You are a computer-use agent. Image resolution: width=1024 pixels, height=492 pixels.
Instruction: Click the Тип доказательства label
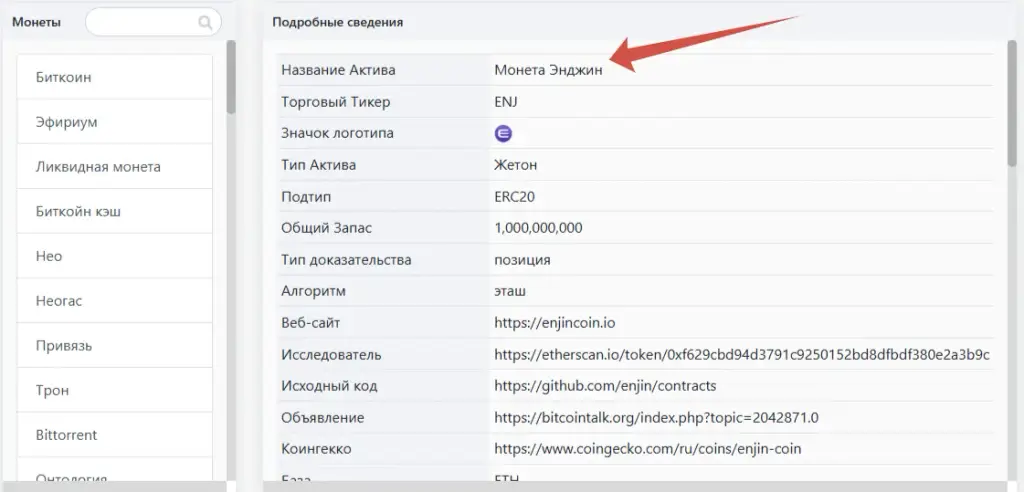346,260
